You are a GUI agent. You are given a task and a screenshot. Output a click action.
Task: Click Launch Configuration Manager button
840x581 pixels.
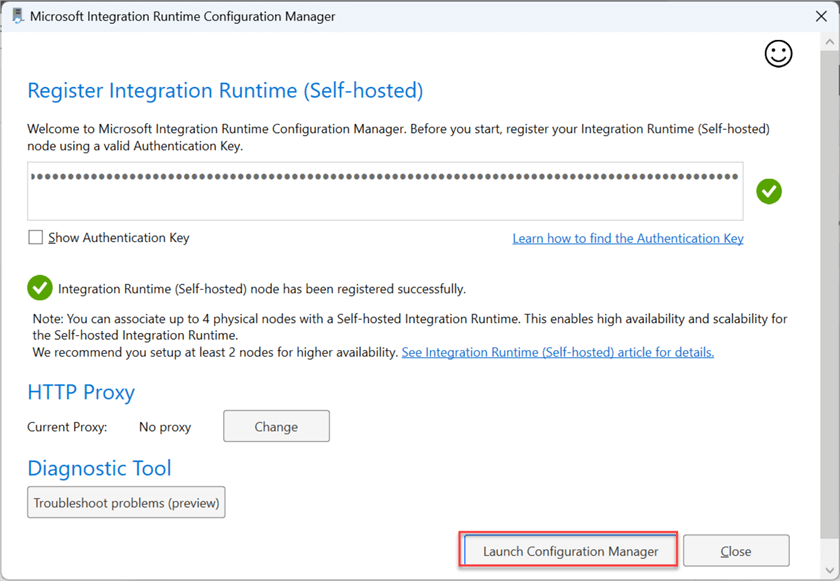pyautogui.click(x=571, y=550)
